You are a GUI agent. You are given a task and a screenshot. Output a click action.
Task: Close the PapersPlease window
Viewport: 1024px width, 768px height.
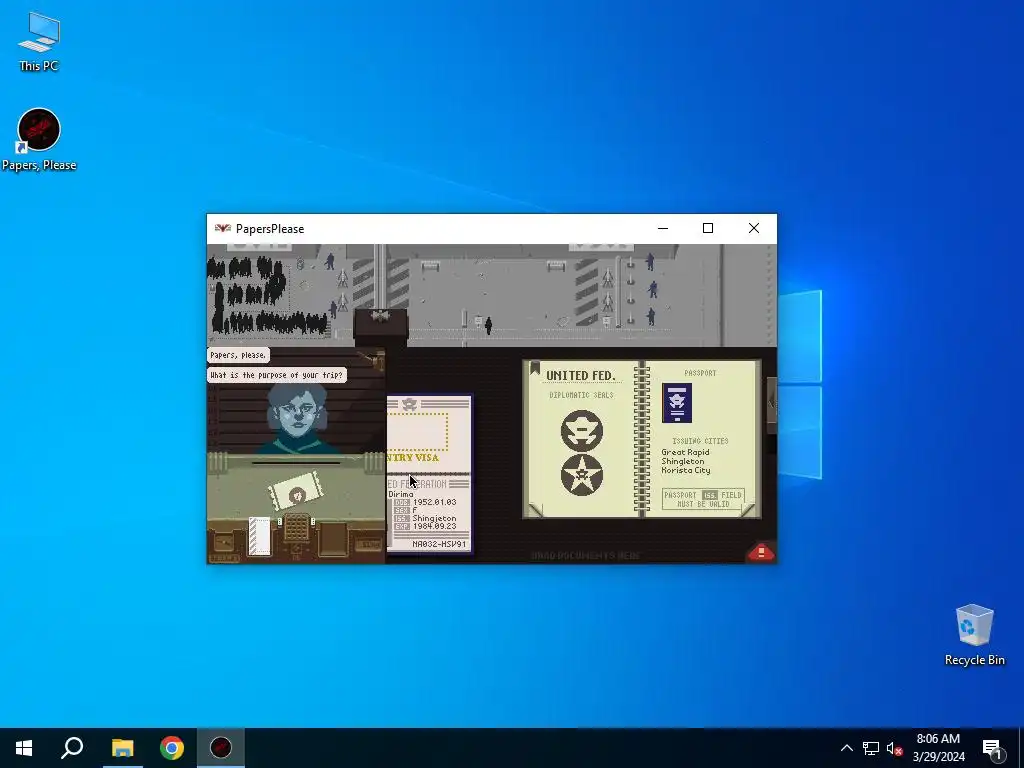pos(754,228)
